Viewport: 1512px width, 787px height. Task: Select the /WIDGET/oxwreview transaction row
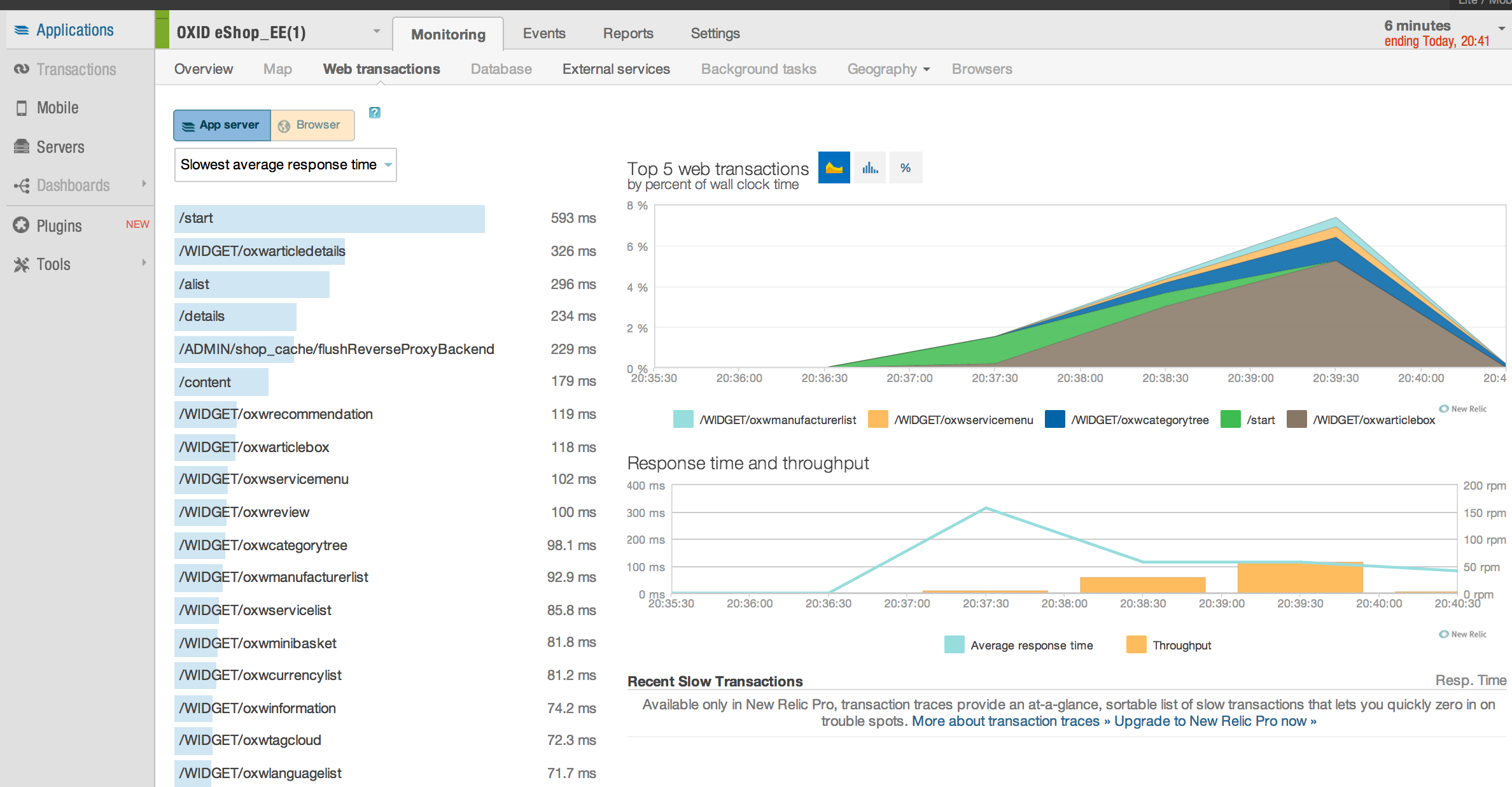[x=386, y=513]
